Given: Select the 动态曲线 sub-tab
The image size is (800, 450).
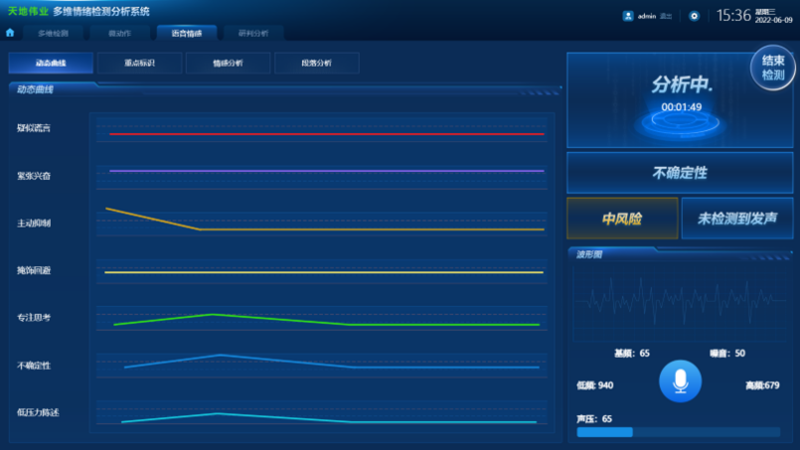Looking at the screenshot, I should [51, 63].
